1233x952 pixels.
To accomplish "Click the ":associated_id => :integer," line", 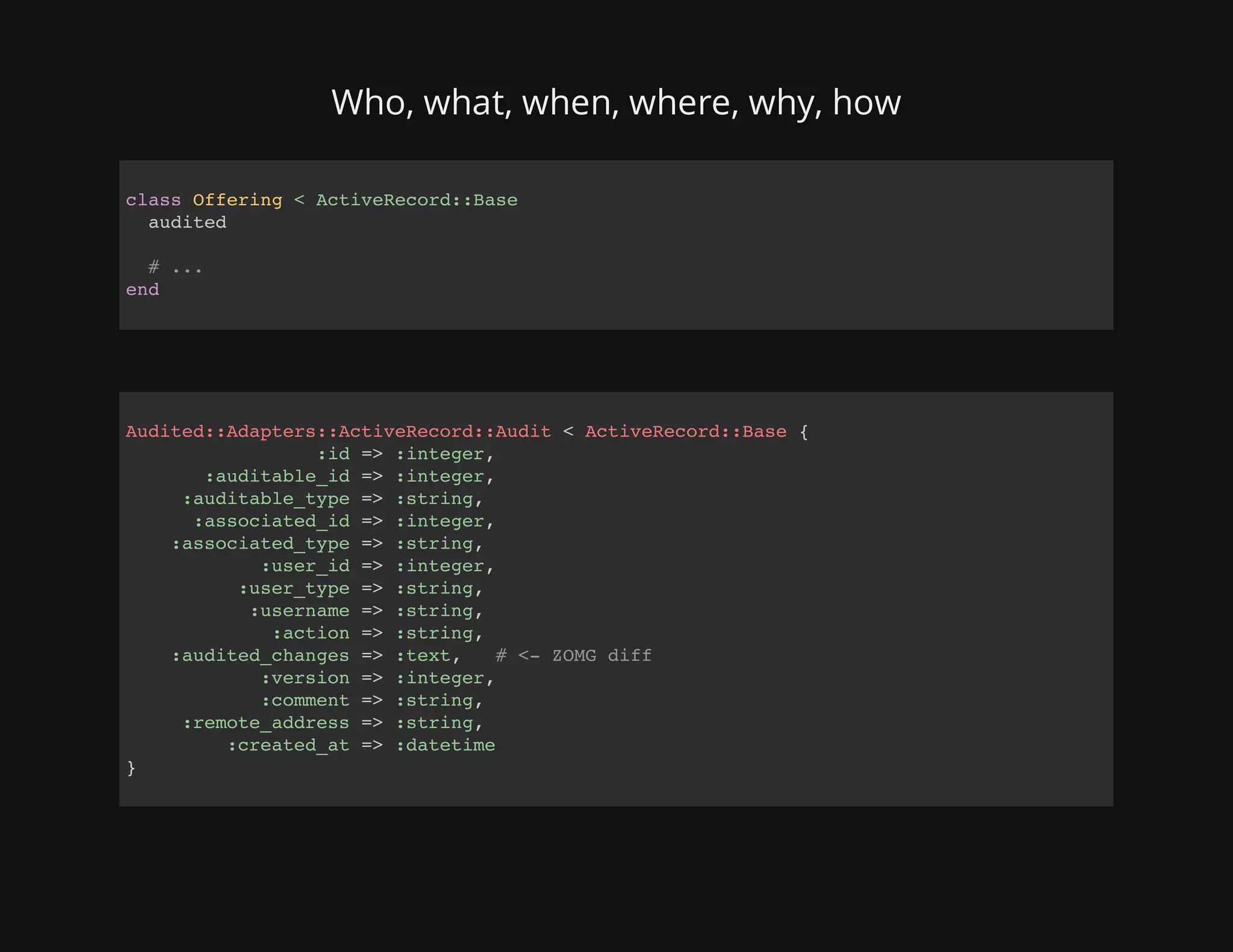I will point(344,521).
